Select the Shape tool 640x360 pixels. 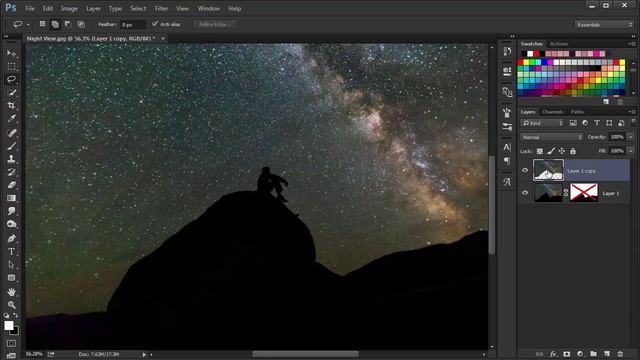11,278
